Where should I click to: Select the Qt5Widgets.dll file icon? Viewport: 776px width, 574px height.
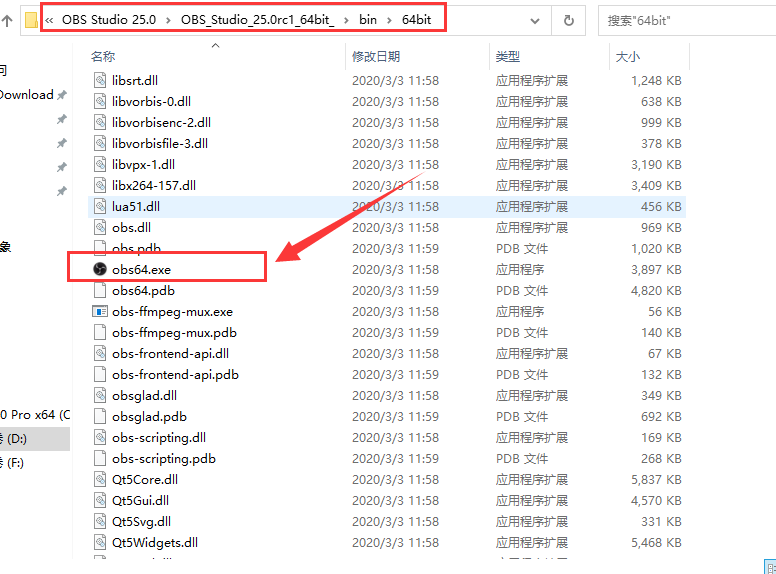coord(100,542)
